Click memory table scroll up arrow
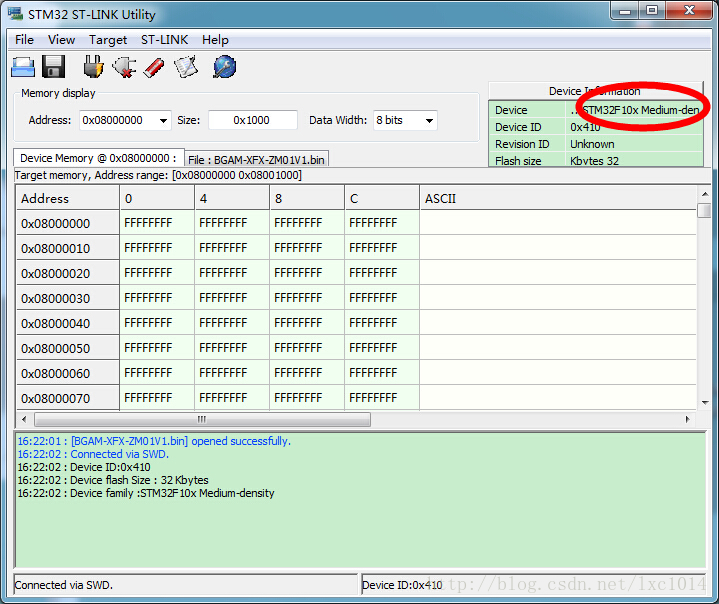The height and width of the screenshot is (604, 719). 705,194
